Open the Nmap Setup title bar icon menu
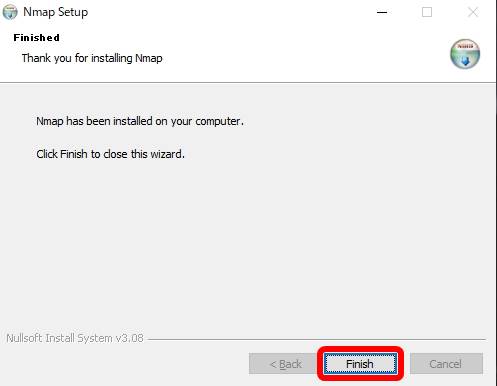The width and height of the screenshot is (497, 386). 10,12
